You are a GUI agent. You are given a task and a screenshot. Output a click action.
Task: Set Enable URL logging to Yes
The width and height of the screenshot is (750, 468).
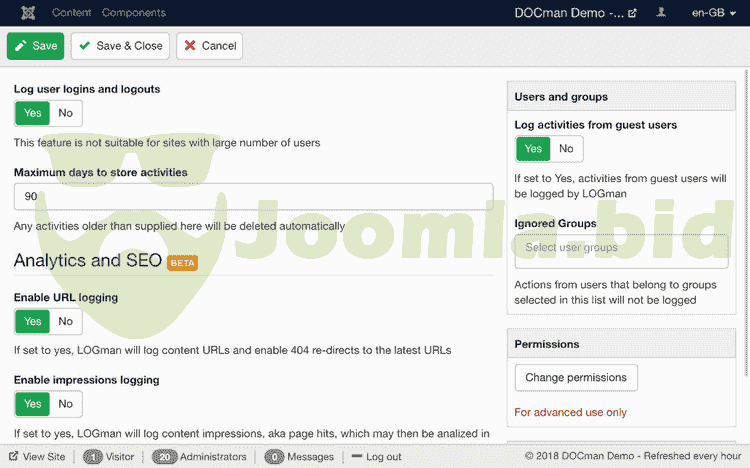click(32, 321)
